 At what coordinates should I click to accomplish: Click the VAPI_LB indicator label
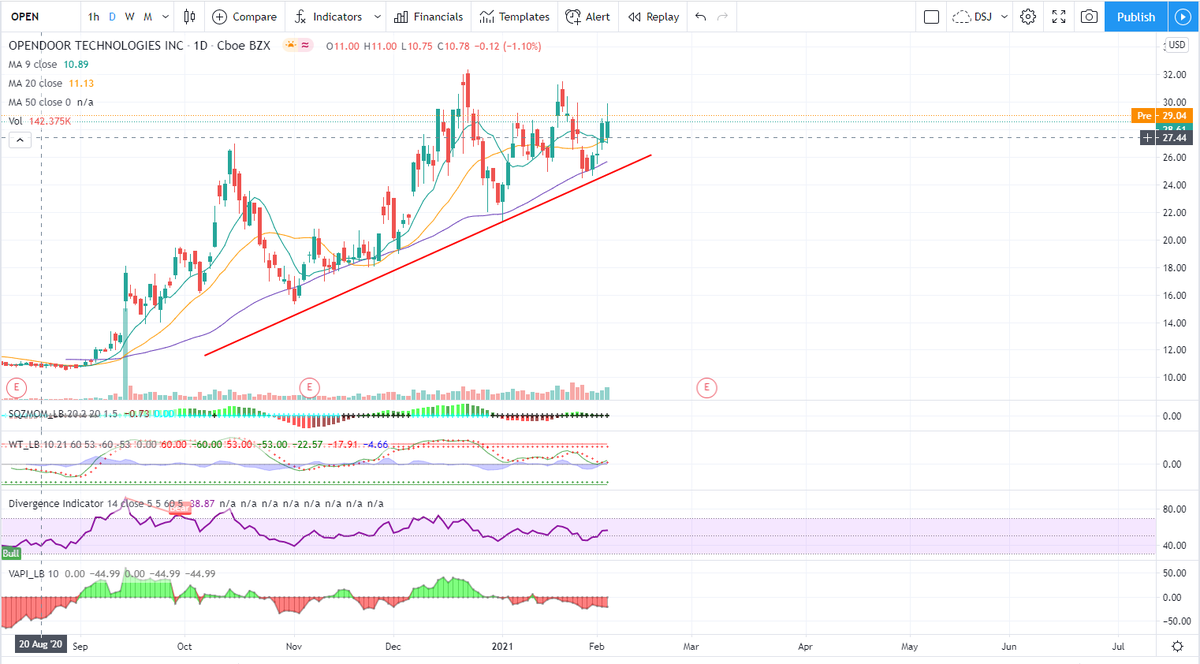[x=29, y=574]
